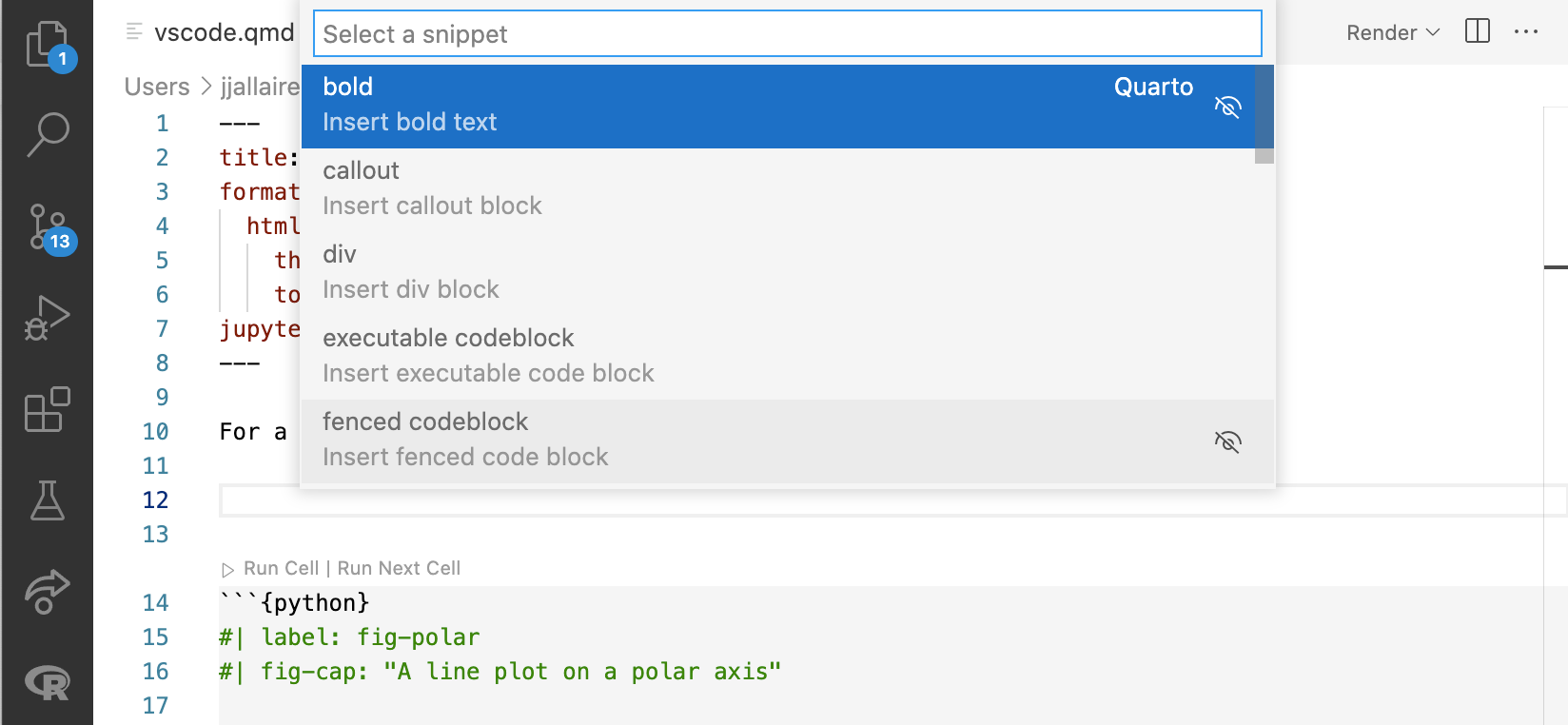
Task: Toggle visibility of the fenced codeblock snippet
Action: (1227, 441)
